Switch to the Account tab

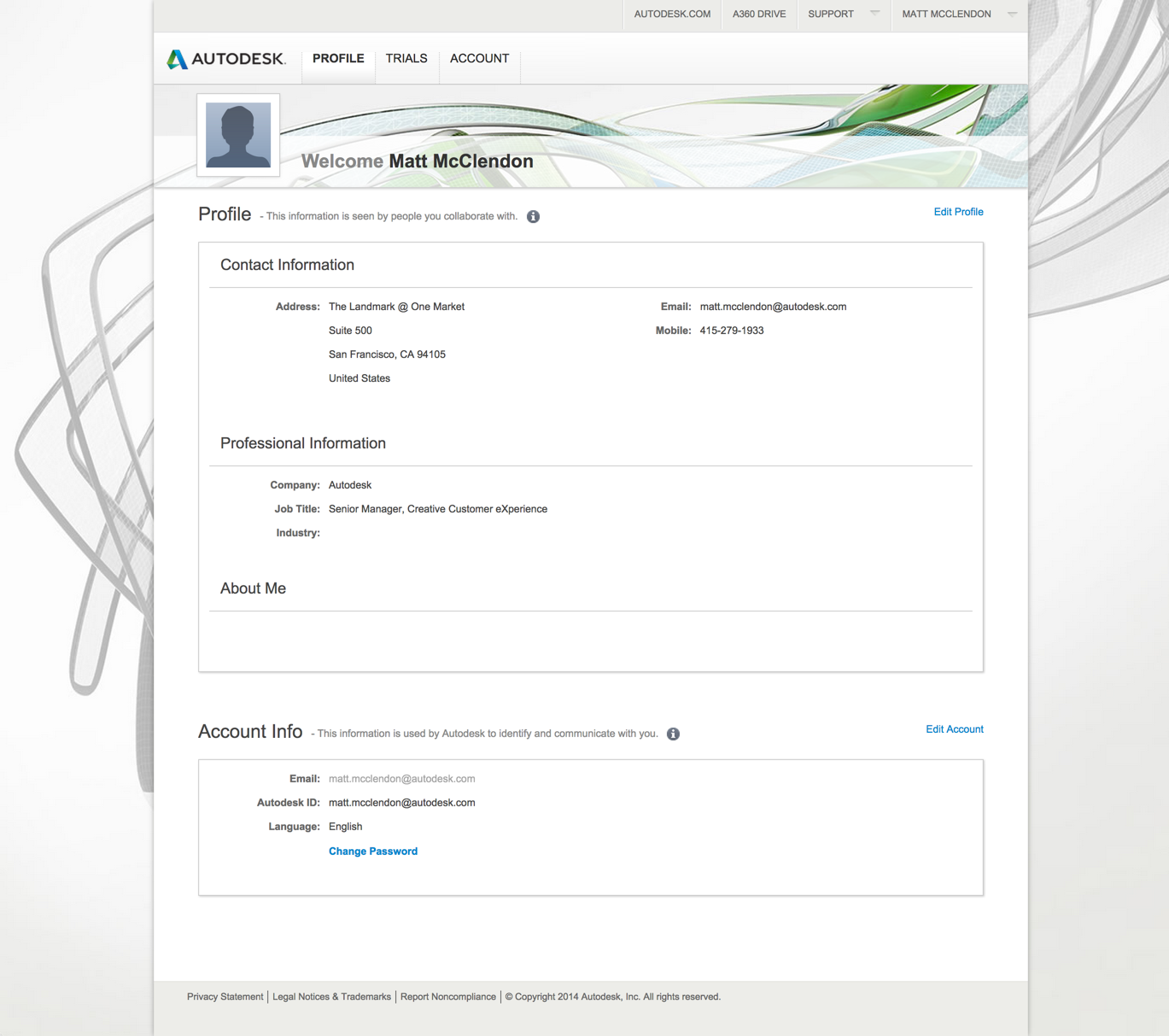pos(480,59)
